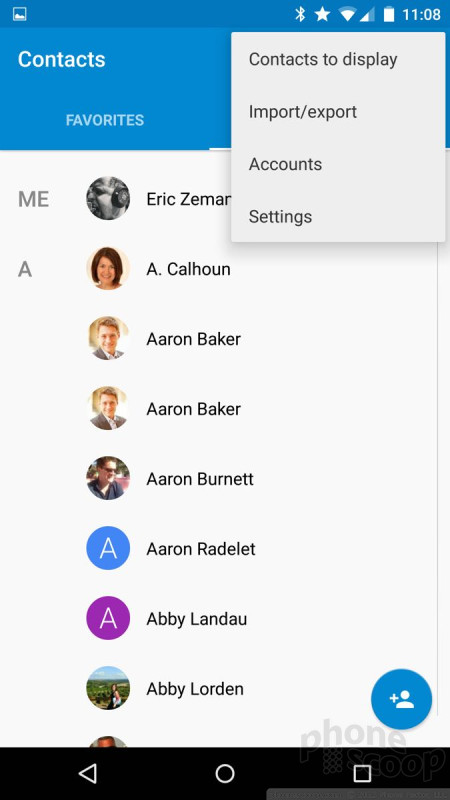450x800 pixels.
Task: Tap the Android home circle icon
Action: click(x=225, y=773)
